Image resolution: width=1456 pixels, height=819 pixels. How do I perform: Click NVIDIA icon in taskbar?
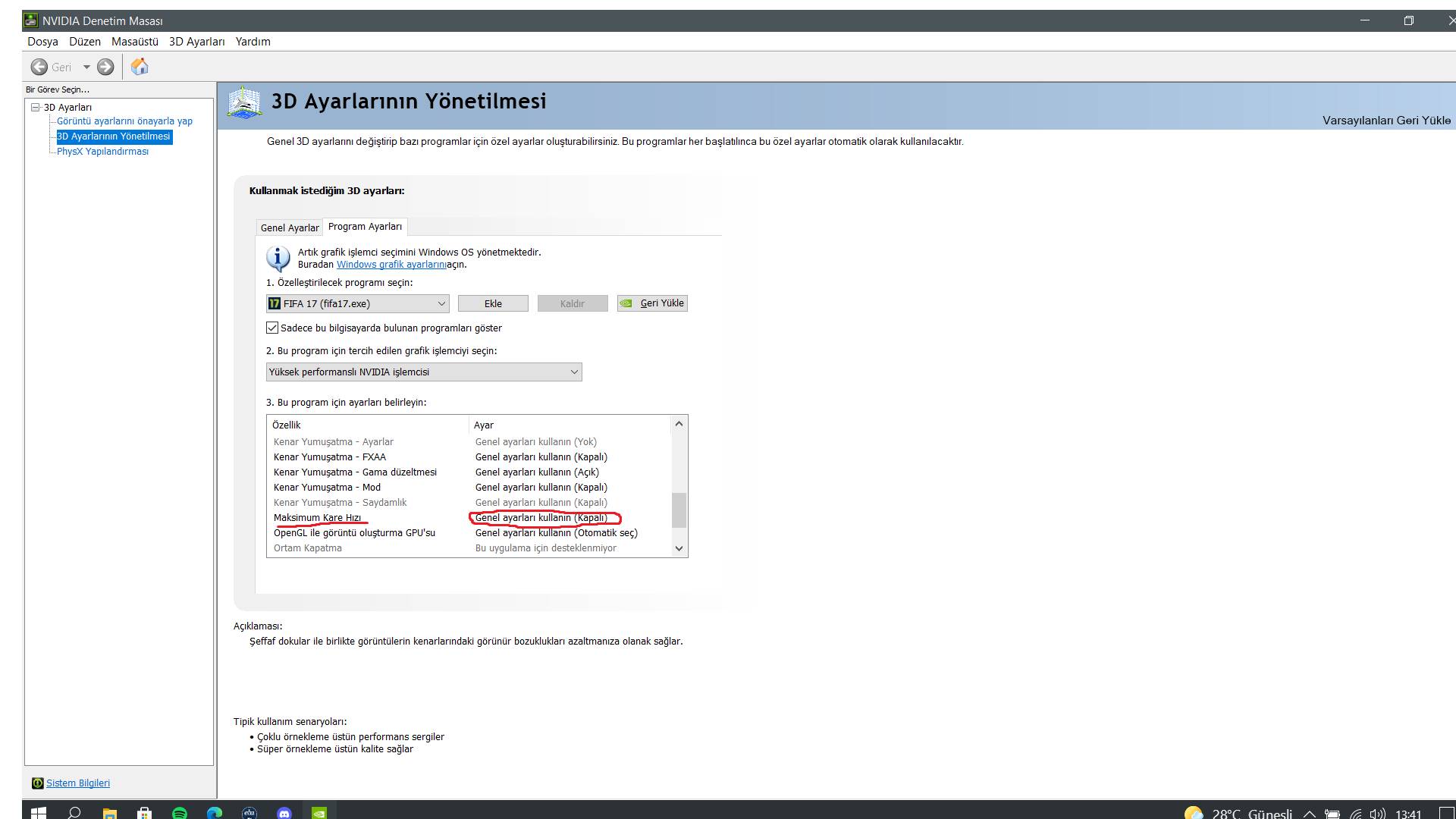point(319,813)
